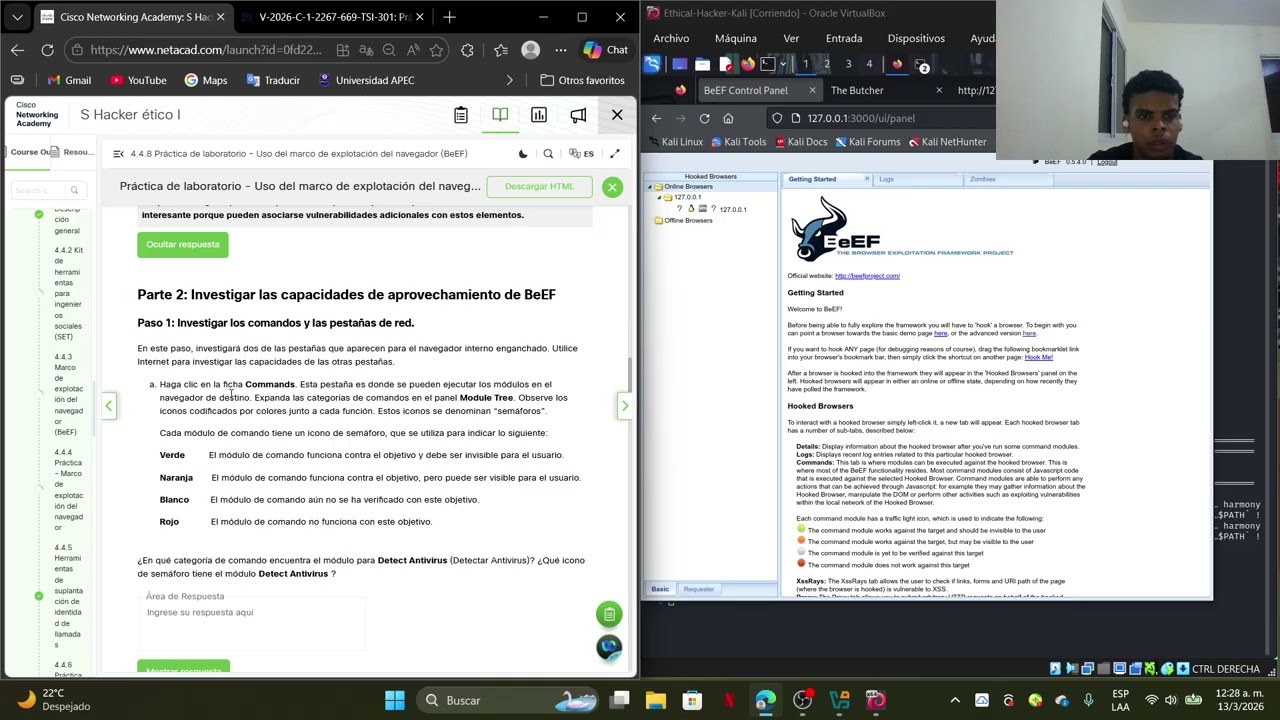Screen dimensions: 1280x720
Task: Click the course outline search field
Action: click(x=47, y=190)
